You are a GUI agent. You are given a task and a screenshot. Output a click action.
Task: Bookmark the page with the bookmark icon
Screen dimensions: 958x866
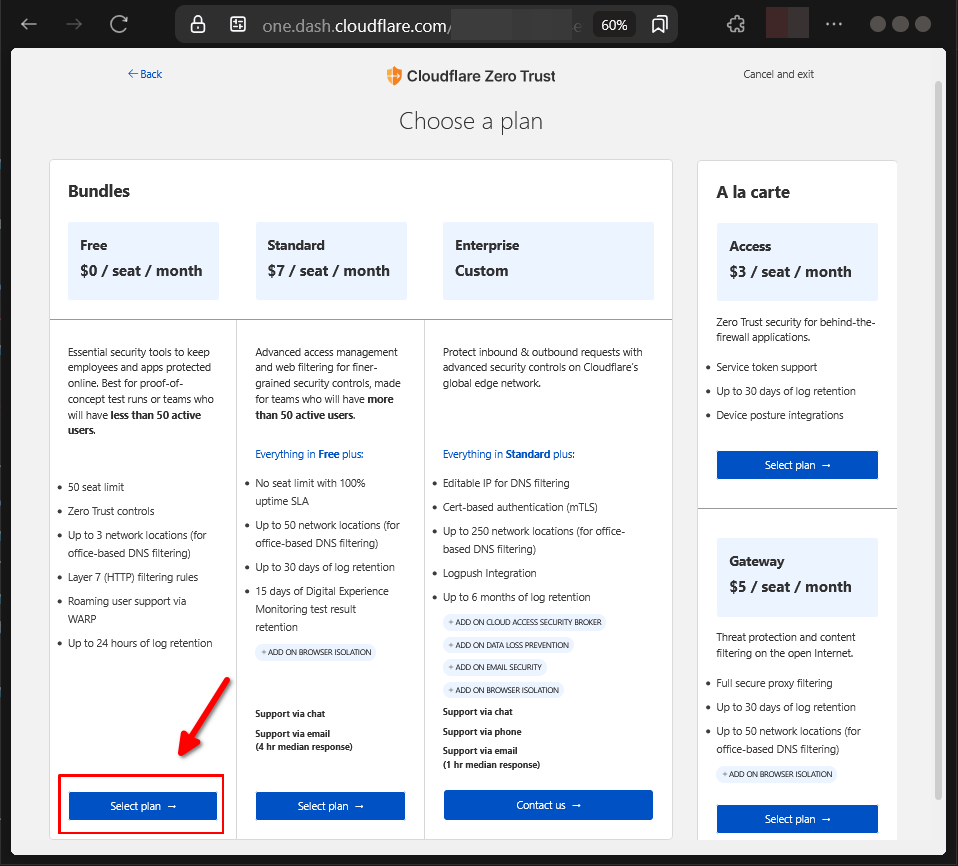click(659, 24)
